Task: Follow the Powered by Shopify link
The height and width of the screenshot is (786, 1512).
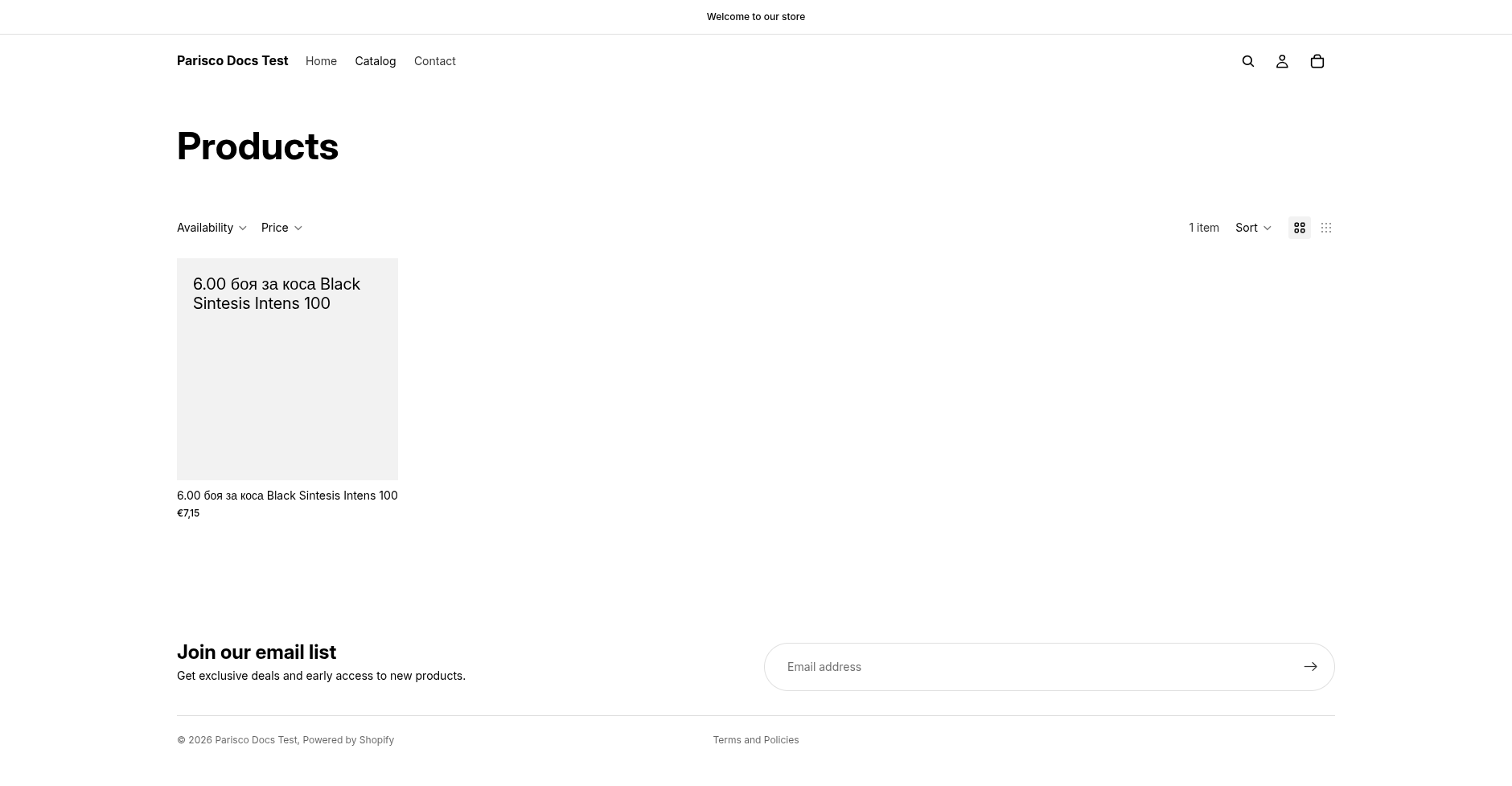Action: [348, 740]
